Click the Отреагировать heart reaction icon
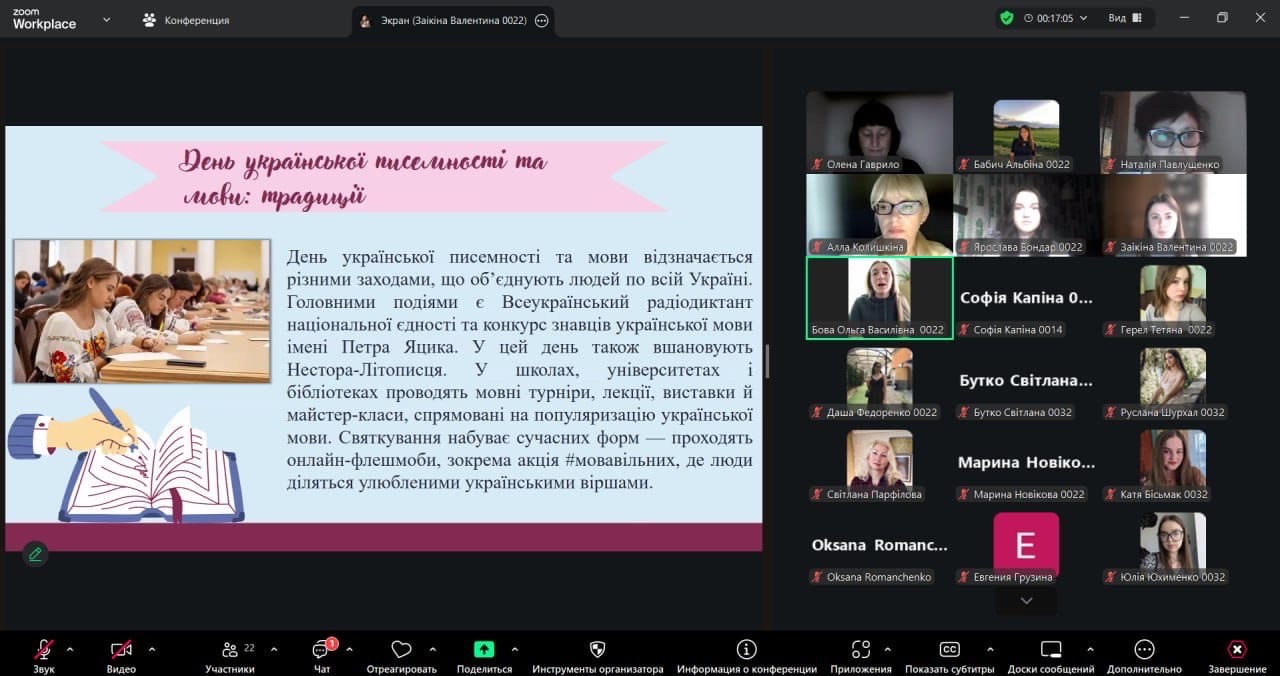This screenshot has width=1280, height=676. pos(401,650)
